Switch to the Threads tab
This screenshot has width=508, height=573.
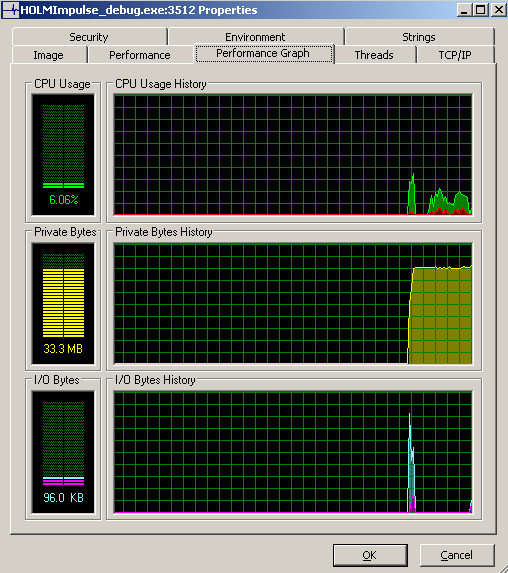(374, 55)
